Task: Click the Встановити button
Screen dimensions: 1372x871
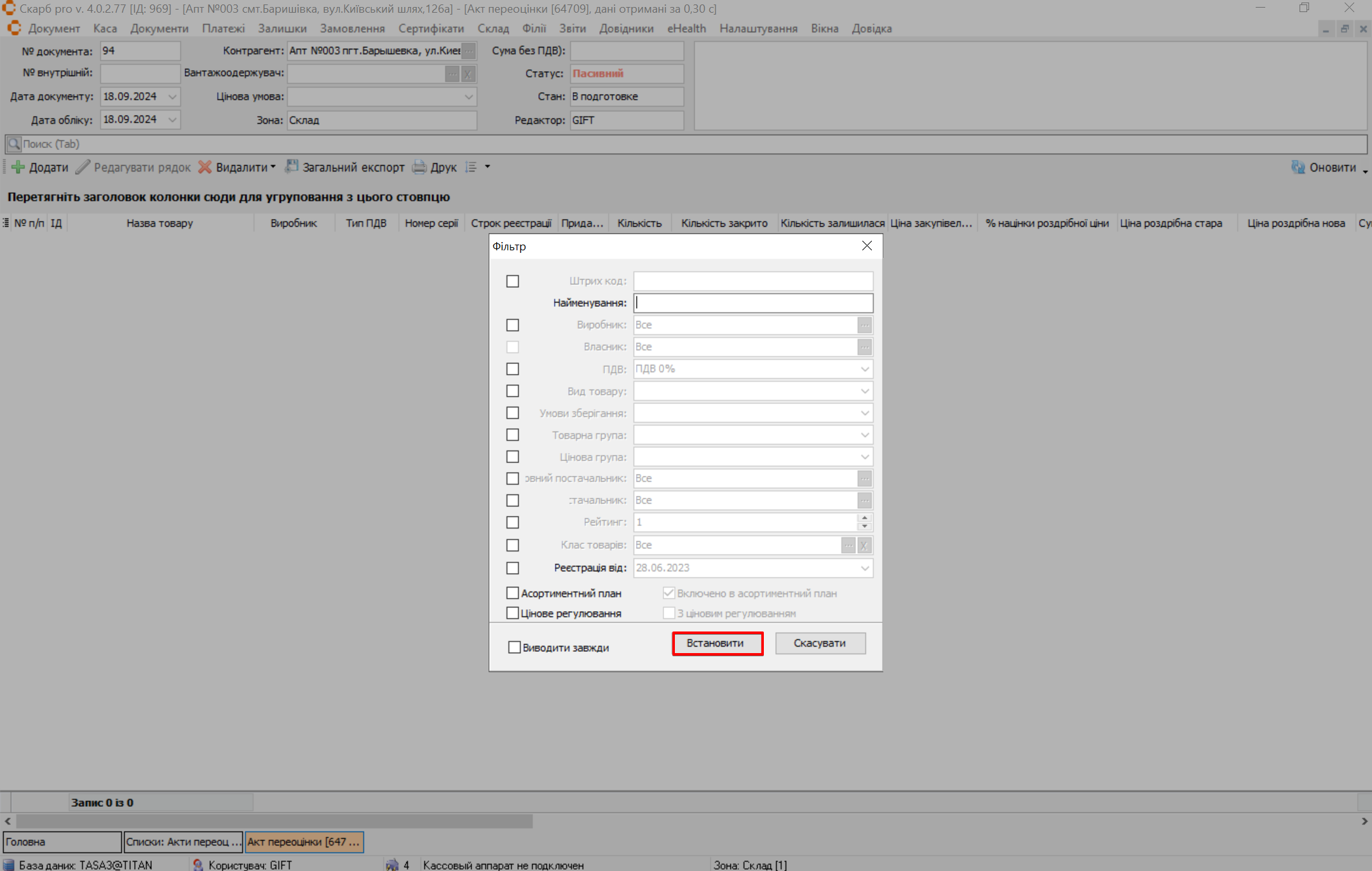Action: coord(717,644)
